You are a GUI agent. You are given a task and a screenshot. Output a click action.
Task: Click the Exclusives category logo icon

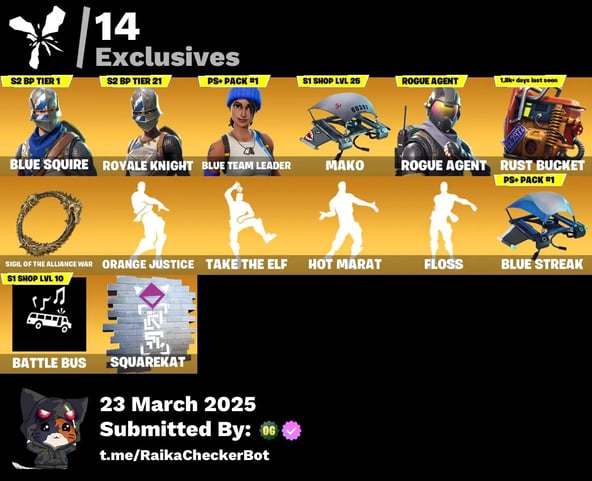pos(37,37)
